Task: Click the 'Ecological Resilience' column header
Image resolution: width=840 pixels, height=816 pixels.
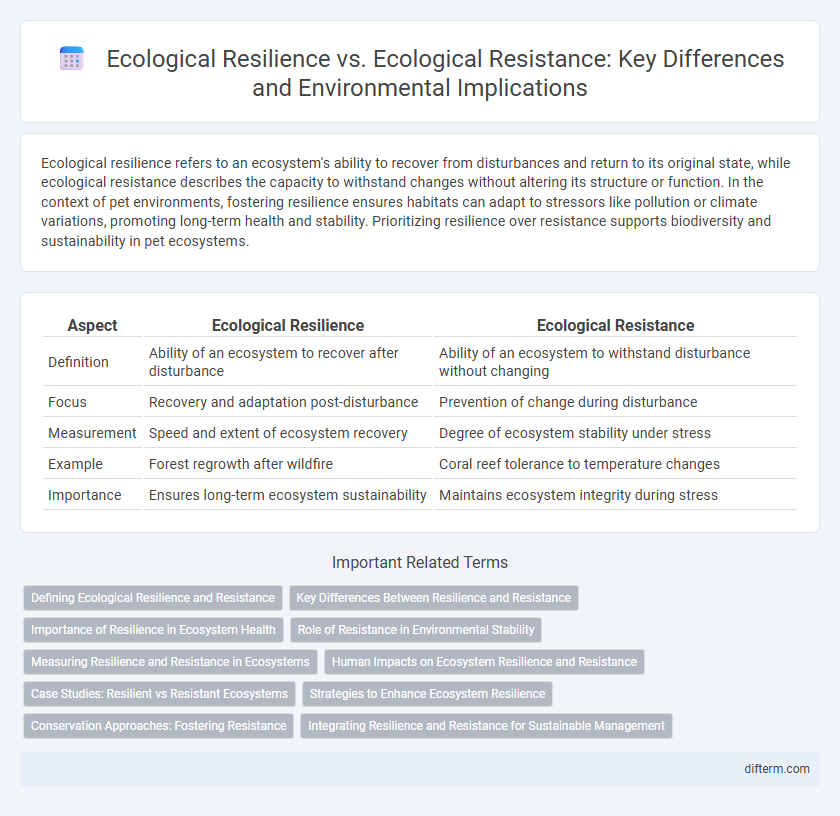Action: click(288, 325)
